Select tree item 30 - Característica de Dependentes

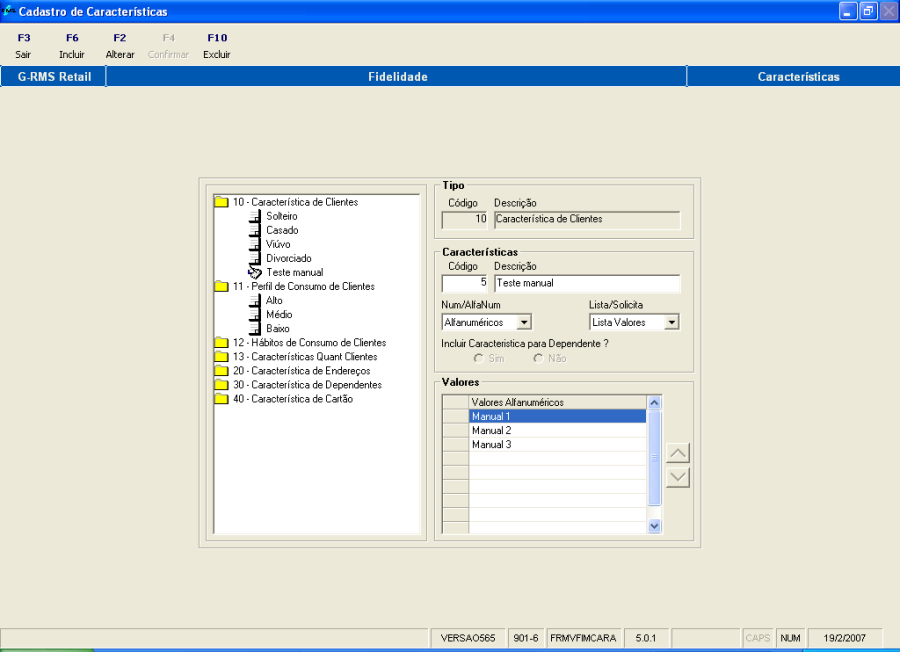[x=307, y=385]
